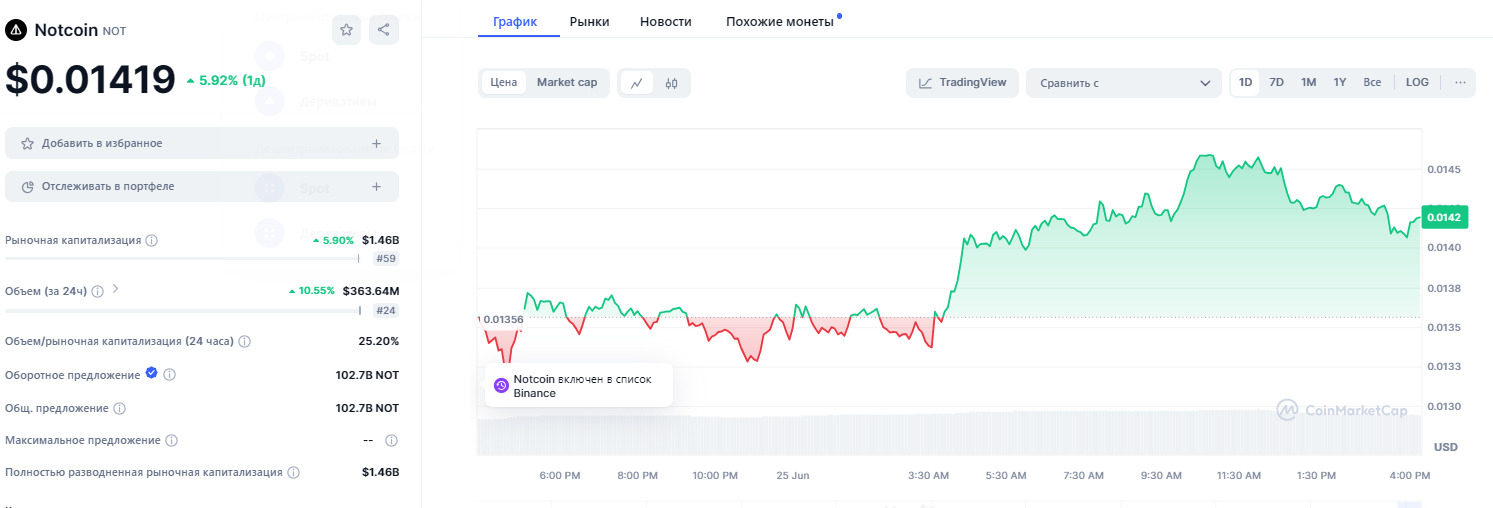Open the TradingView chart button
The height and width of the screenshot is (508, 1493).
962,83
